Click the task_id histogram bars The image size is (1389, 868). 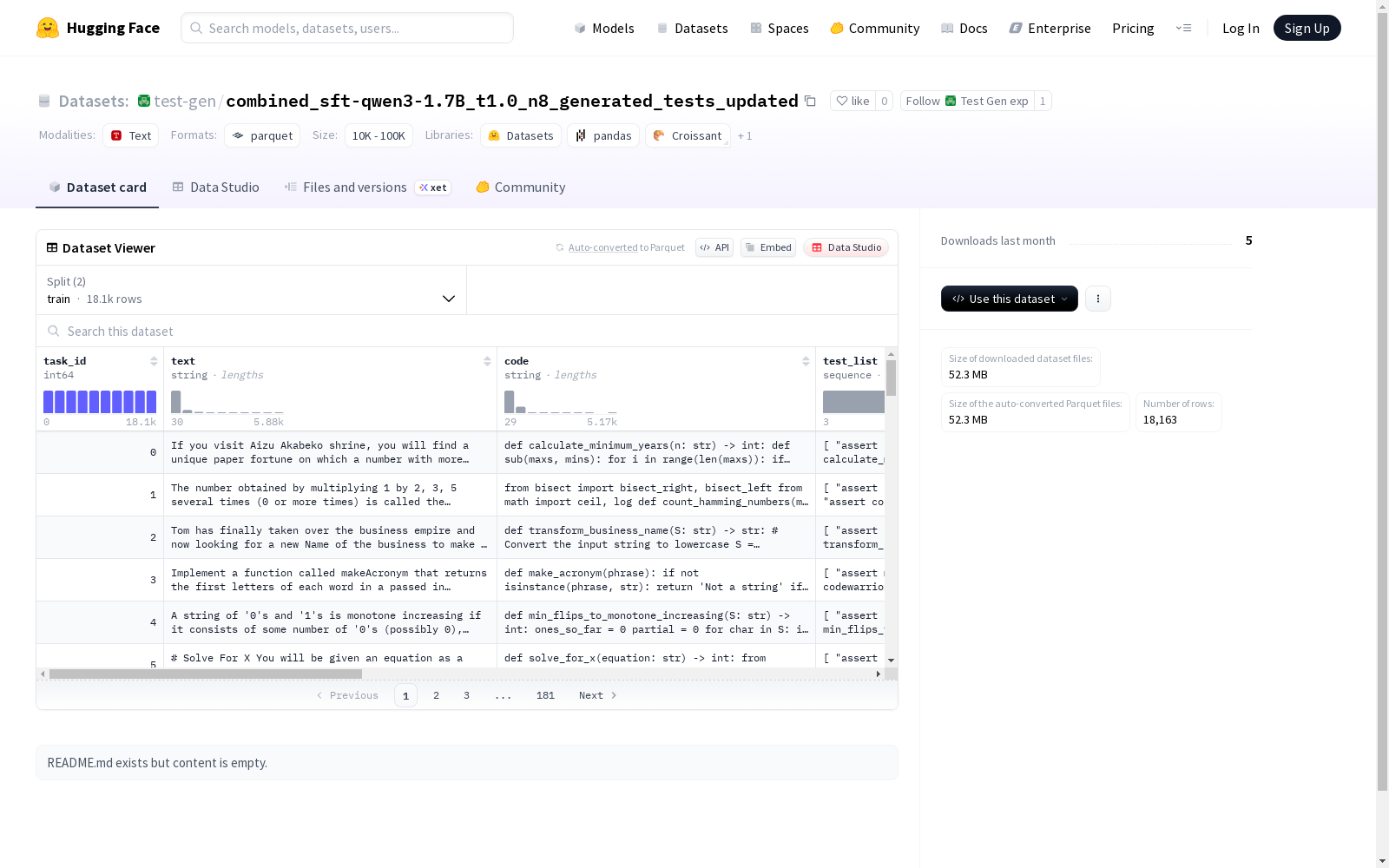point(100,402)
